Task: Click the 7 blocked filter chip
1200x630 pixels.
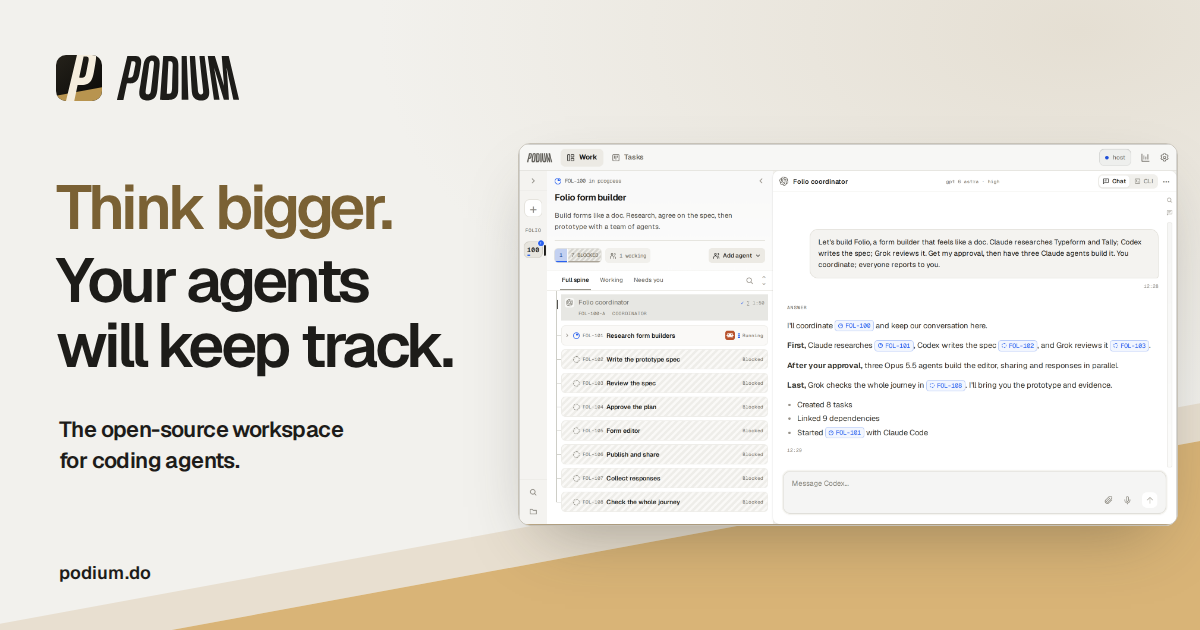Action: [x=585, y=256]
